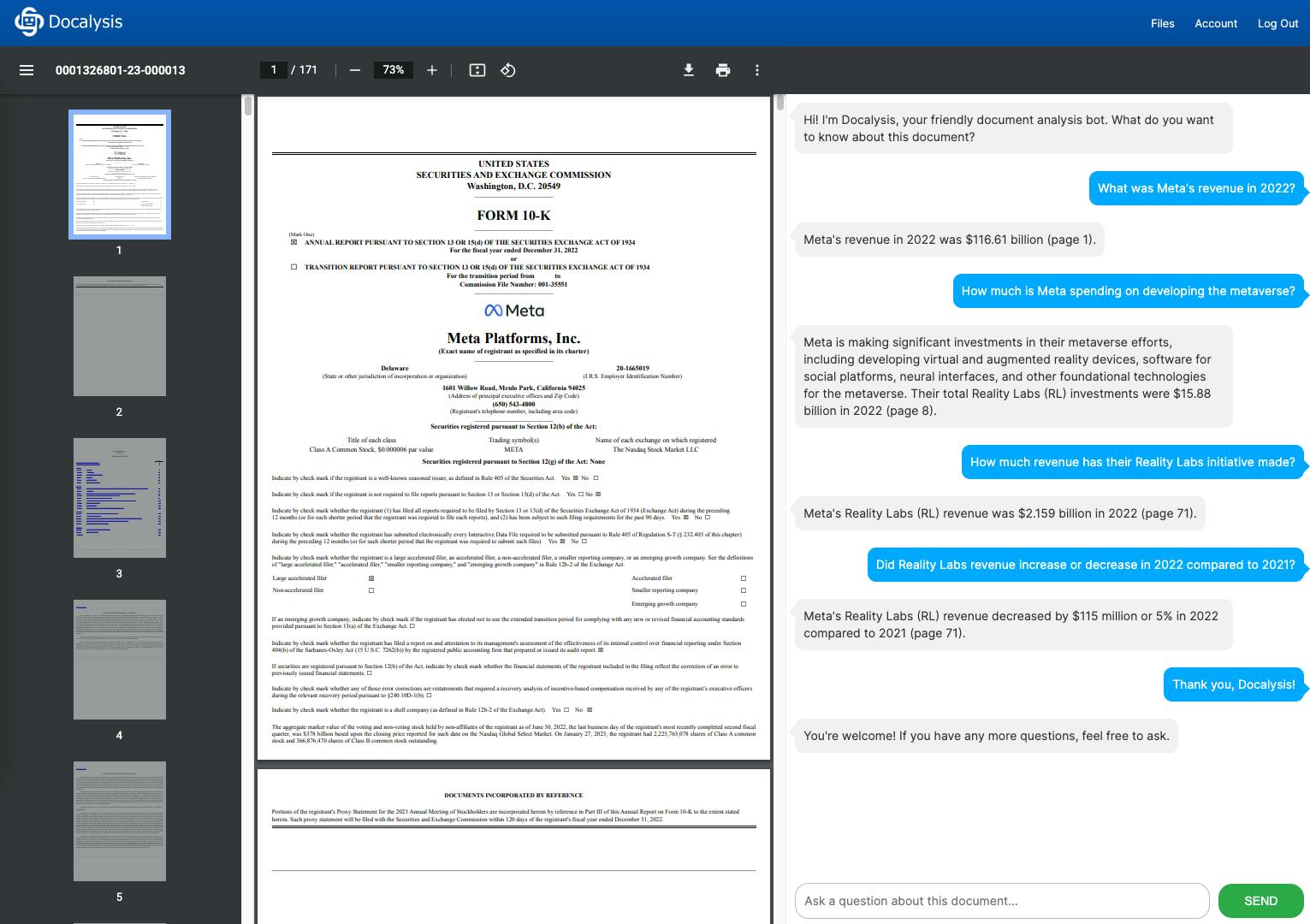Click the Securities and Exchange Commission heading
The height and width of the screenshot is (924, 1310).
[x=513, y=175]
